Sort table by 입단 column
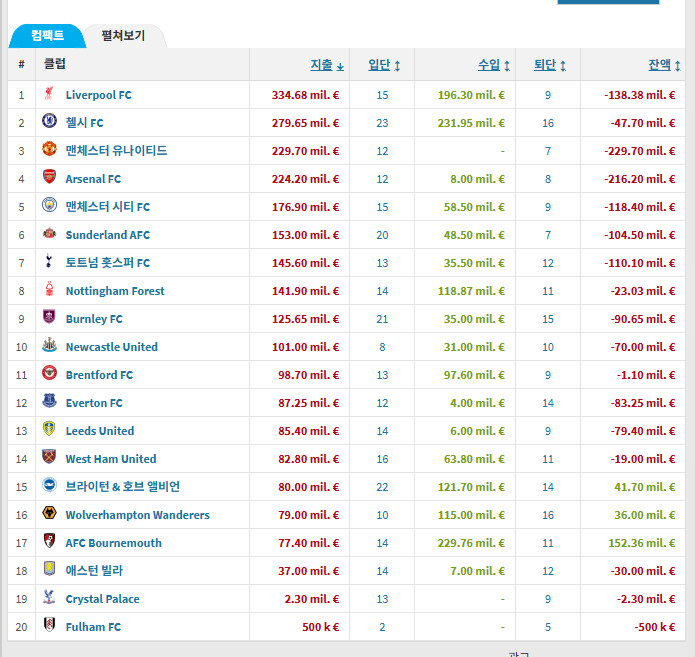 point(384,65)
